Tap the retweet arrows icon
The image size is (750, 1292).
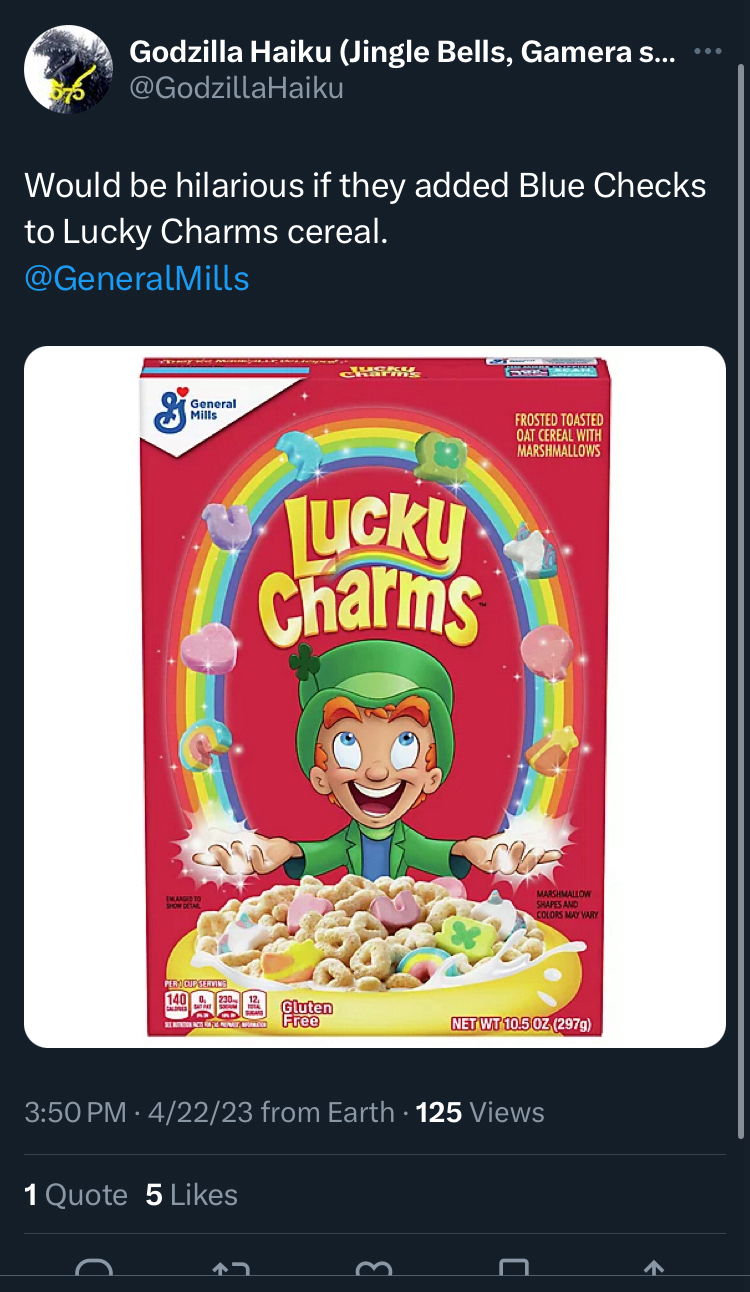[x=233, y=1271]
